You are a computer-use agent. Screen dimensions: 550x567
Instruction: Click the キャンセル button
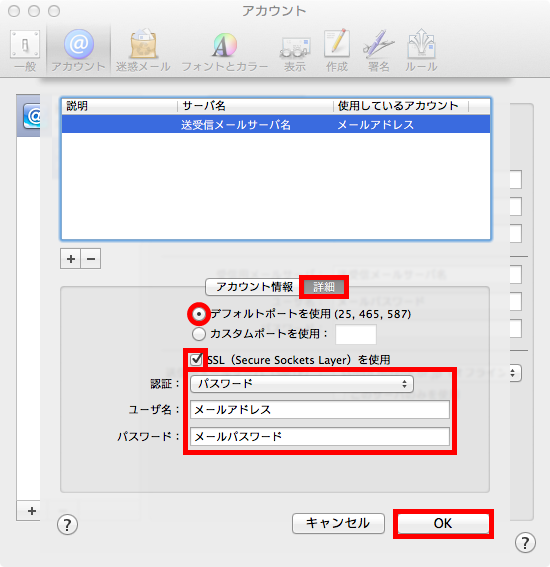(x=338, y=523)
